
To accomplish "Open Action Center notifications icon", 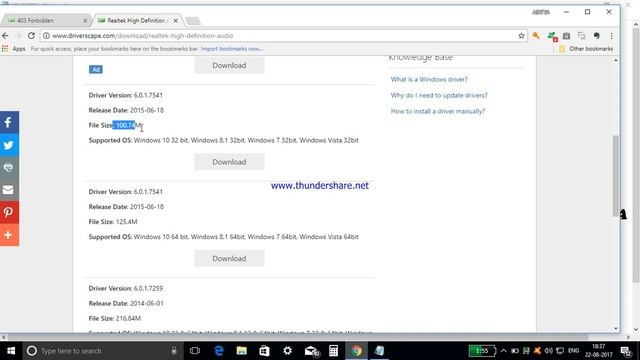I will (x=626, y=351).
